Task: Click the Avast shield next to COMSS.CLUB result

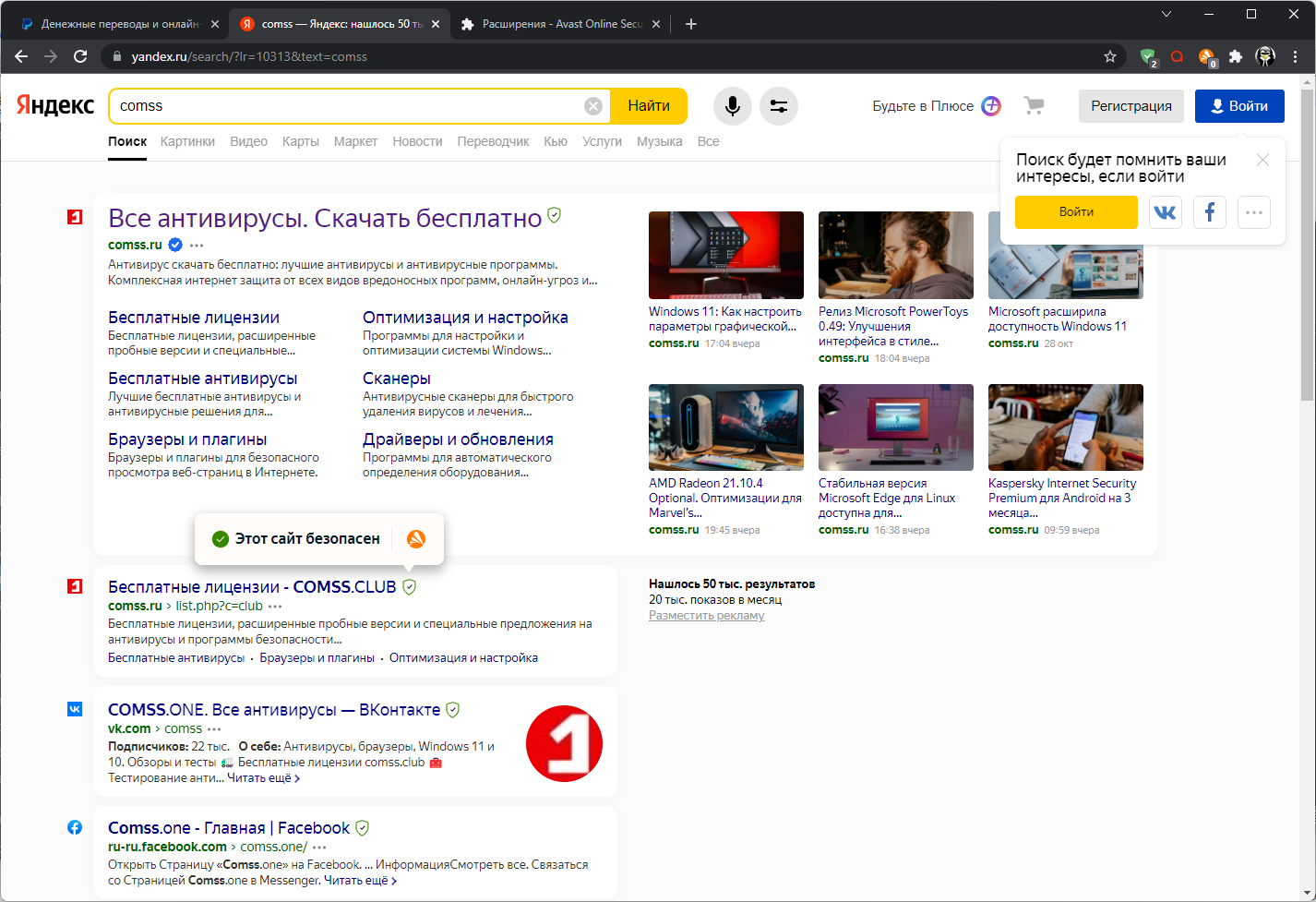Action: [410, 586]
